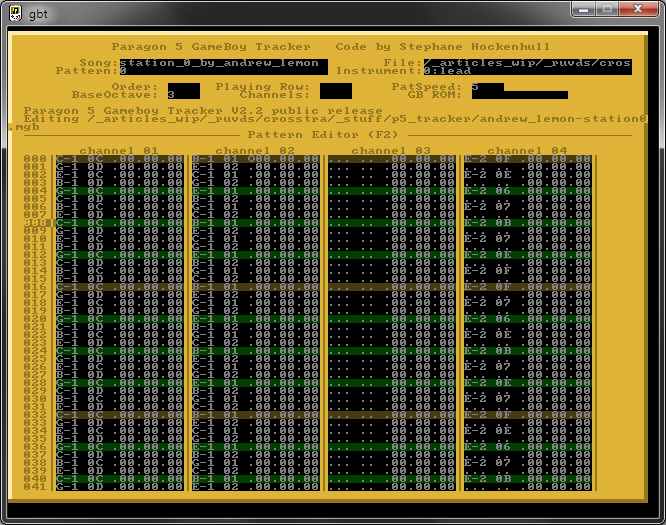Click B-1 note on row 024 channel 02
The width and height of the screenshot is (666, 525).
[203, 351]
